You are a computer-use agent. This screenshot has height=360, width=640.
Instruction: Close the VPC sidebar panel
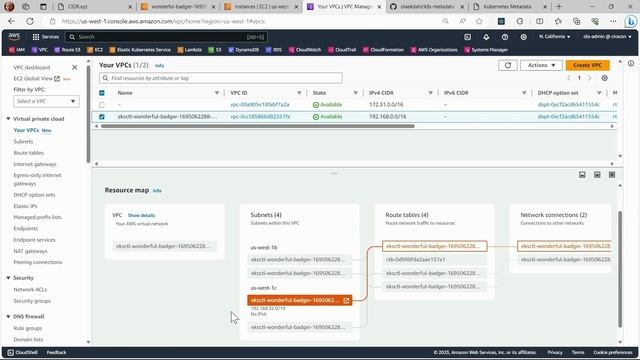(74, 67)
